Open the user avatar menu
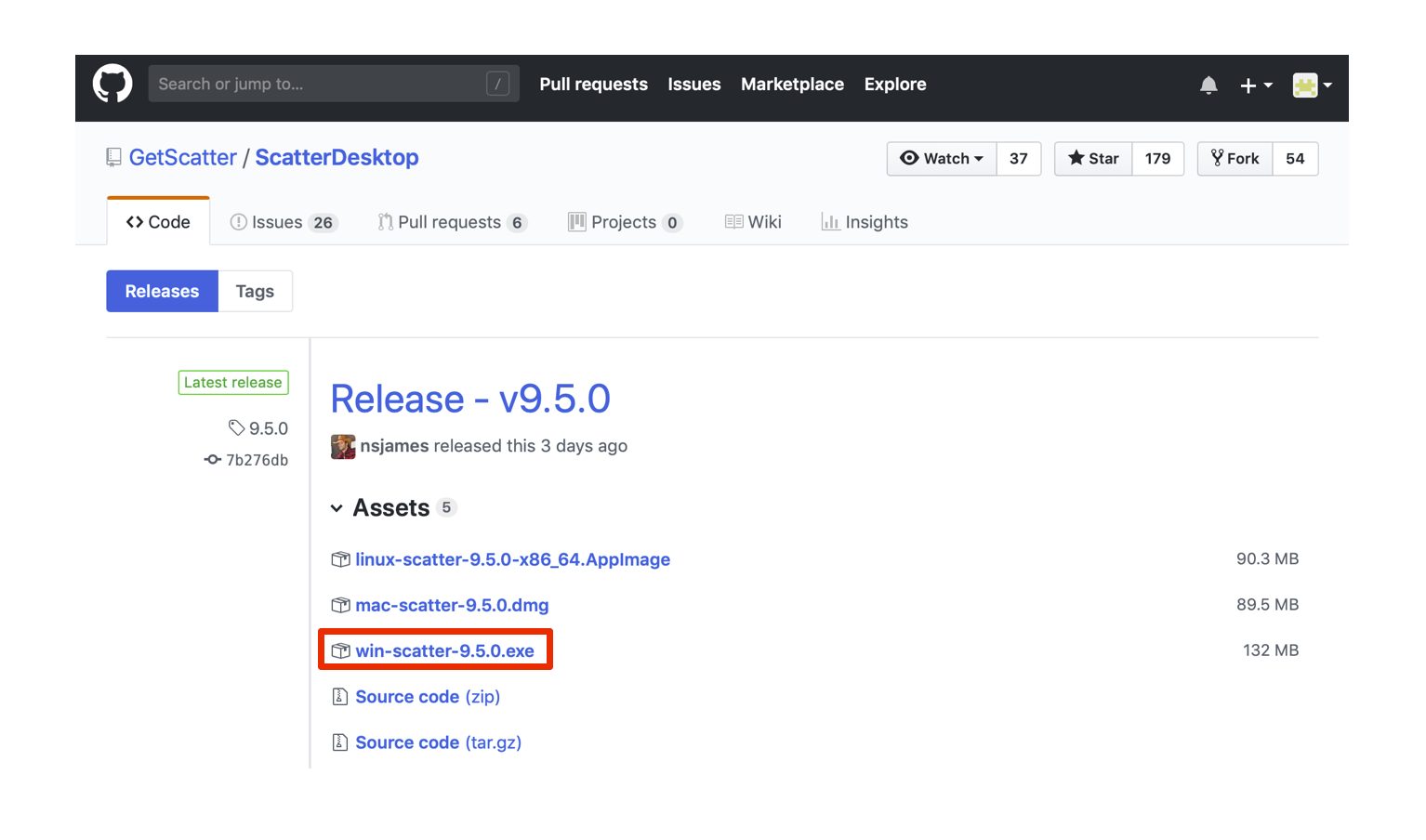This screenshot has width=1426, height=840. coord(1312,85)
